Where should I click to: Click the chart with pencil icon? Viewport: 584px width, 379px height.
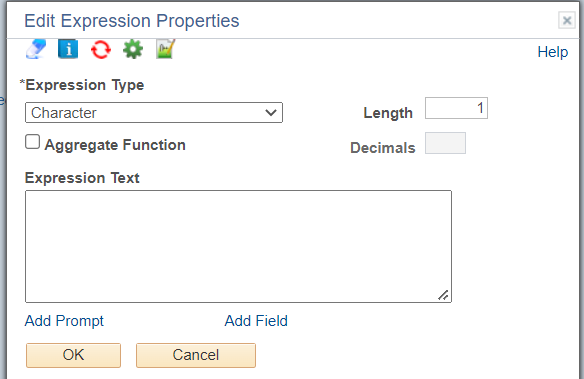click(x=165, y=49)
